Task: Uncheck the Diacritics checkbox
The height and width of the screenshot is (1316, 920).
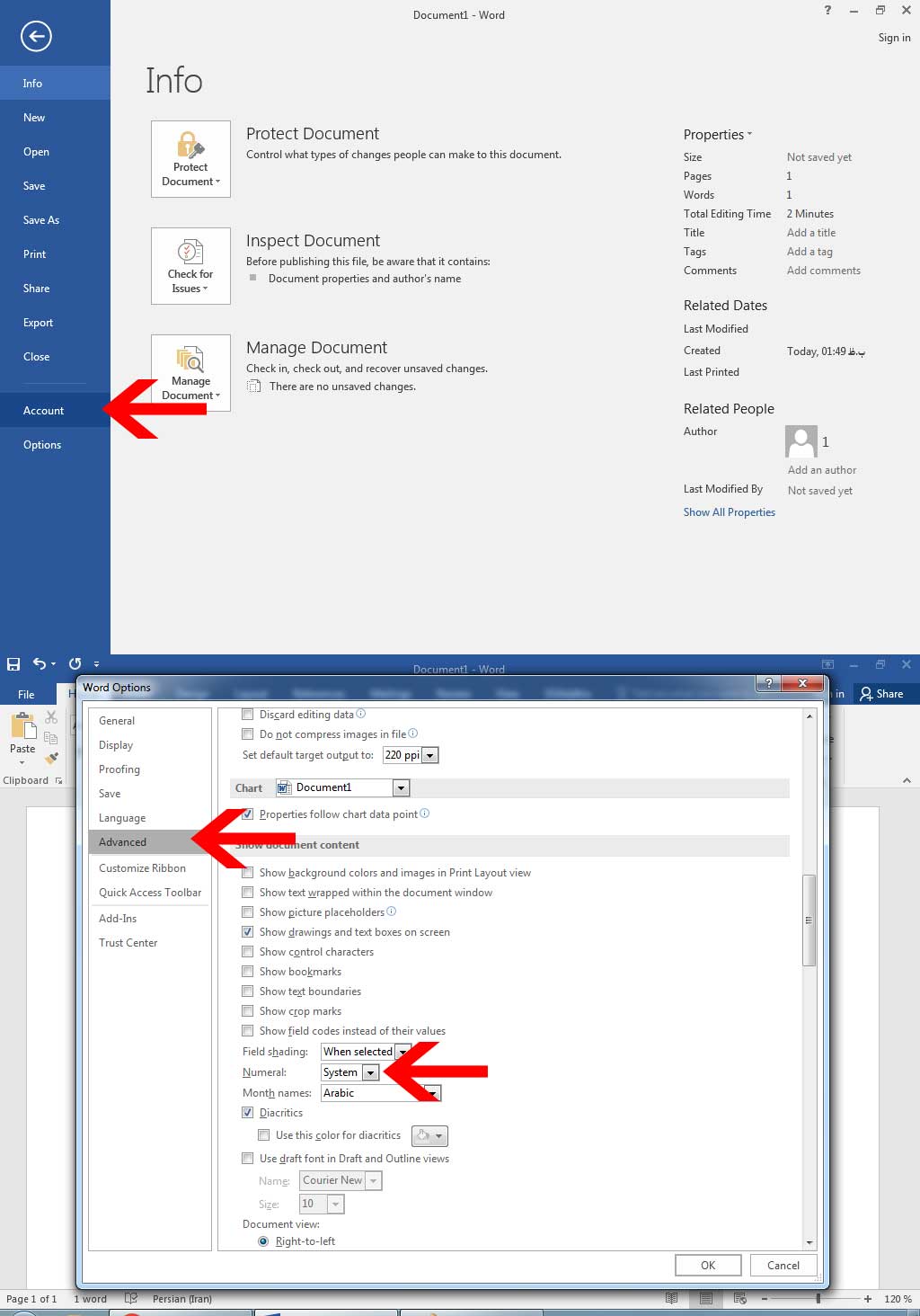Action: 248,1113
